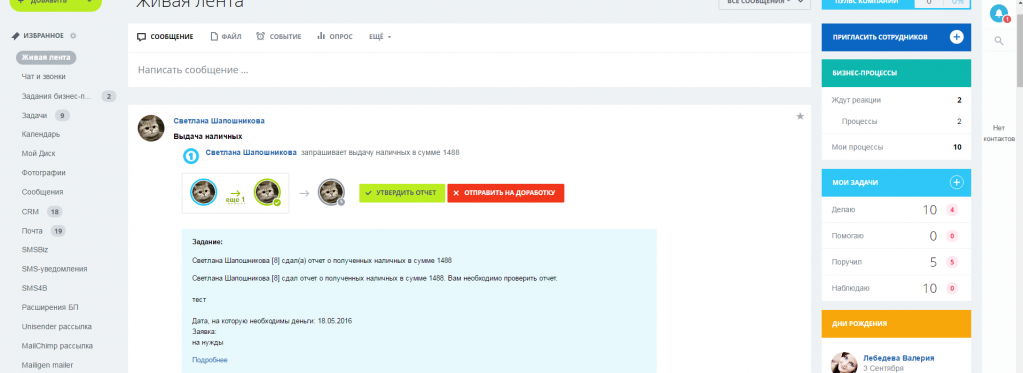Open Чат и звонки in sidebar
1023x373 pixels.
click(x=43, y=76)
